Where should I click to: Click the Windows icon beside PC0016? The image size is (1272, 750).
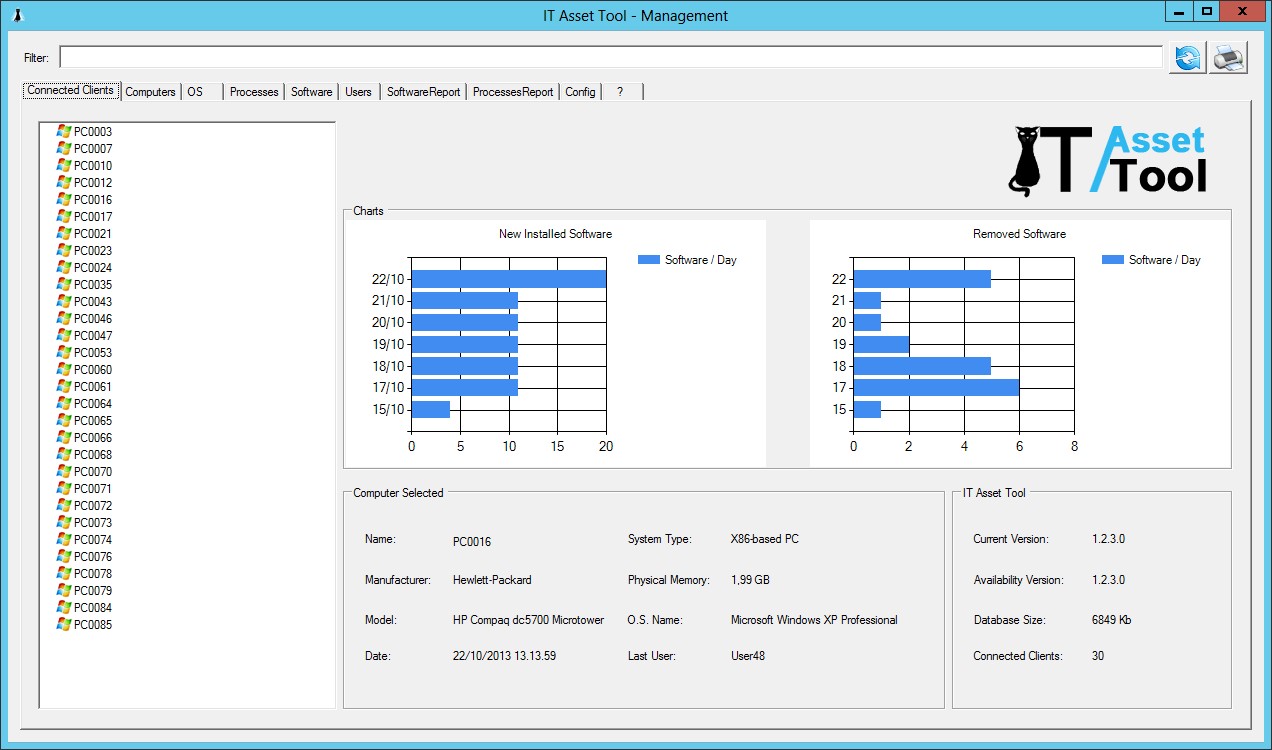pyautogui.click(x=62, y=199)
